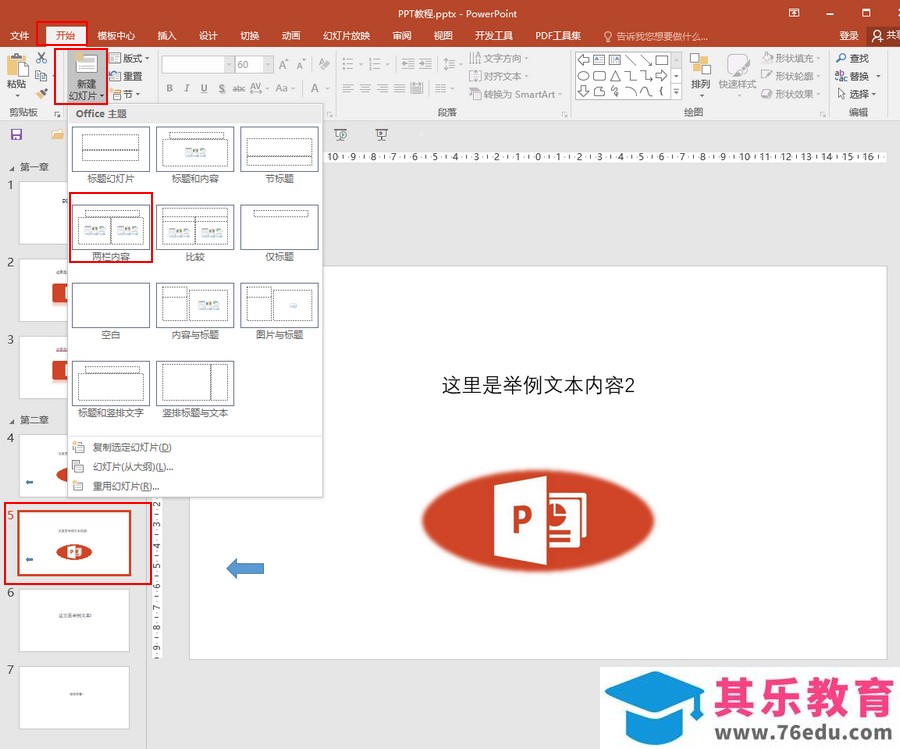This screenshot has width=900, height=749.
Task: Open the Section (节) dropdown
Action: pos(125,94)
